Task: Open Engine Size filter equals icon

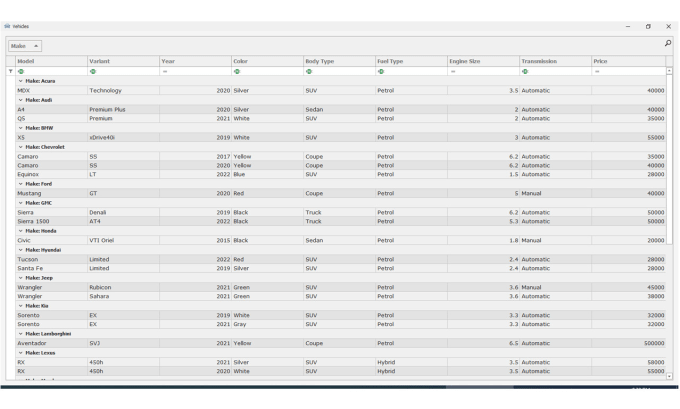Action: coord(453,71)
